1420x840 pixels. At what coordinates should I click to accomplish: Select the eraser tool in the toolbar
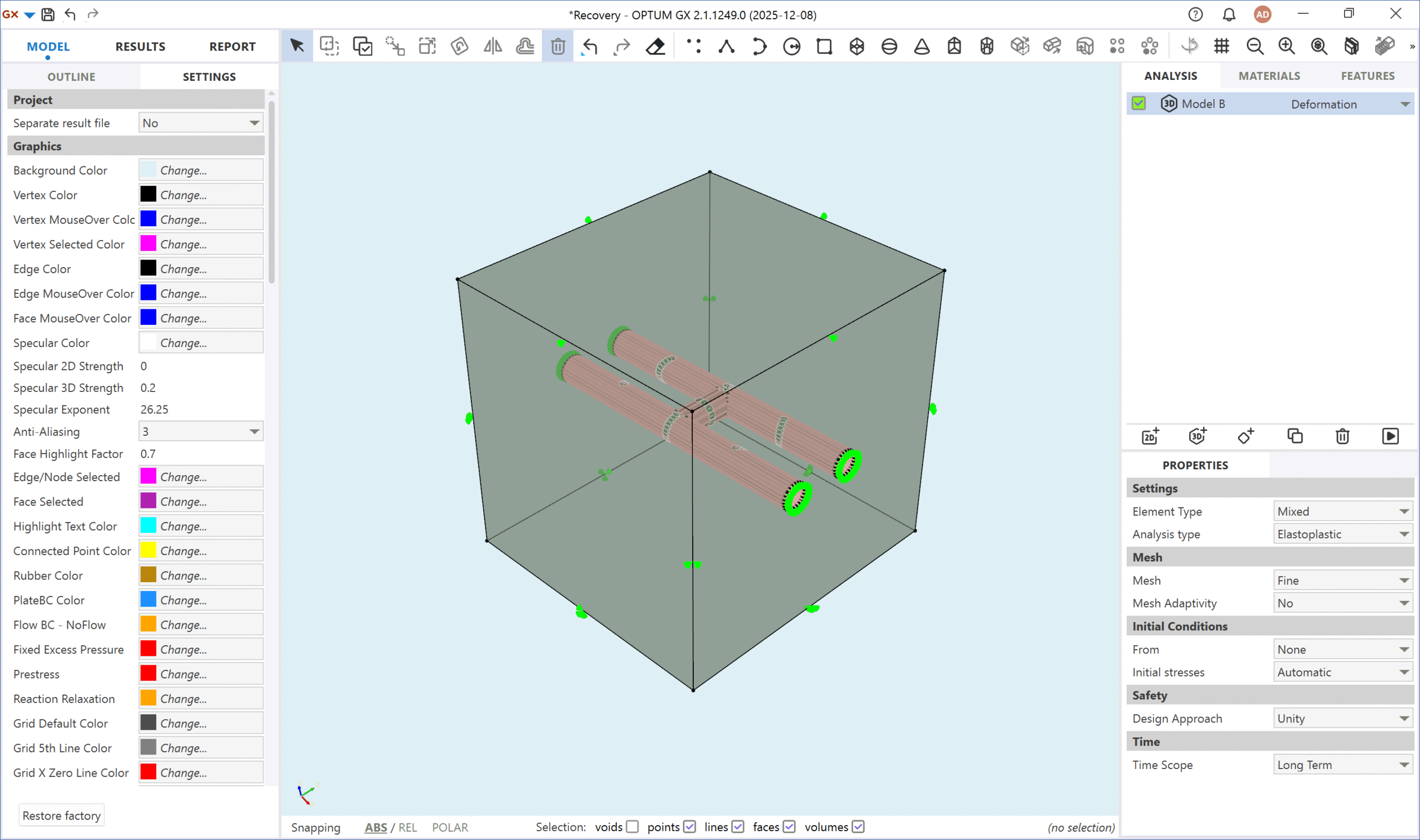pyautogui.click(x=655, y=47)
